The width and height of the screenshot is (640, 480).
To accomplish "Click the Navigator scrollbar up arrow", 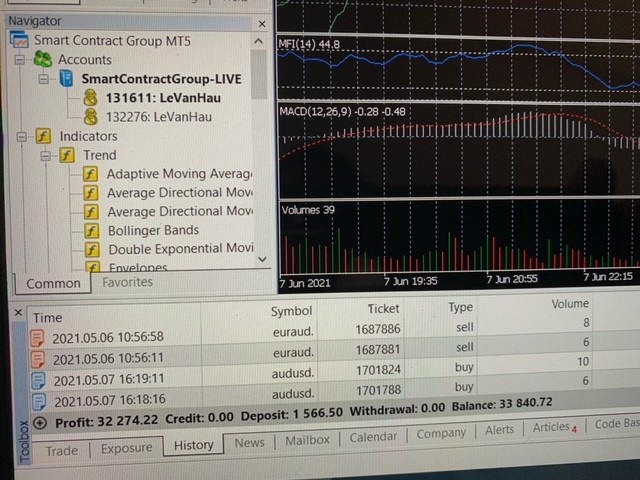I will [258, 41].
